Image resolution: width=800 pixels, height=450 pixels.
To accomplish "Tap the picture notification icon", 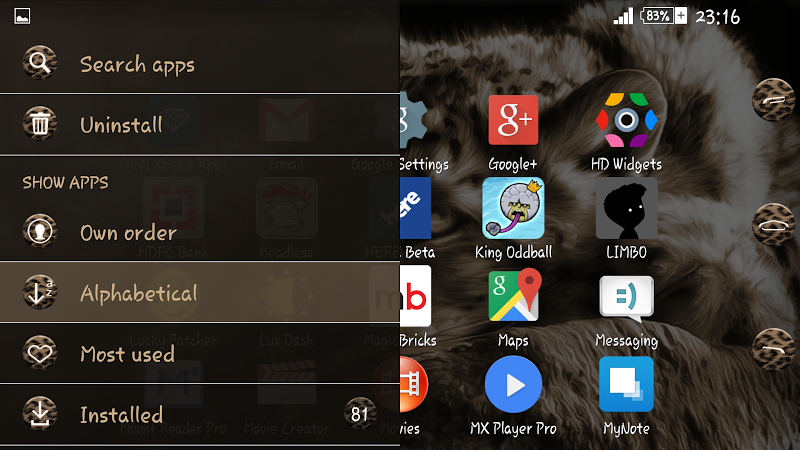I will click(x=22, y=16).
